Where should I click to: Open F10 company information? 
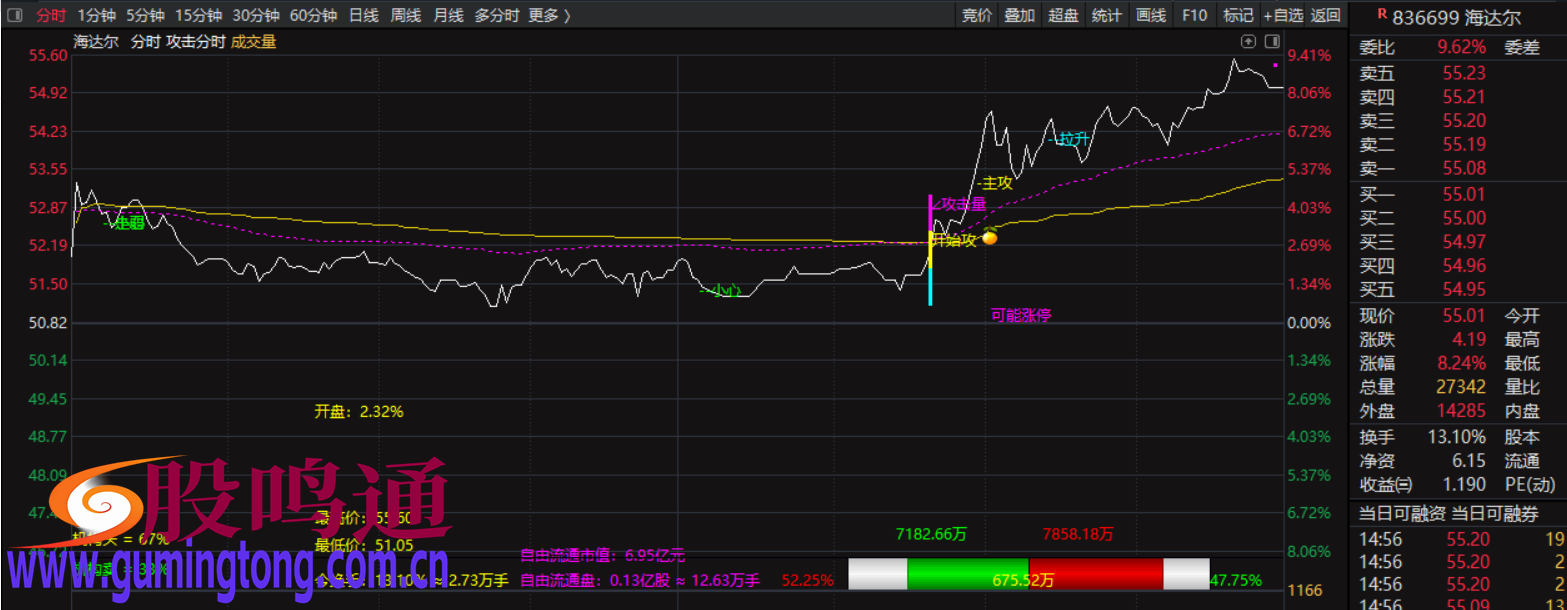point(1194,15)
